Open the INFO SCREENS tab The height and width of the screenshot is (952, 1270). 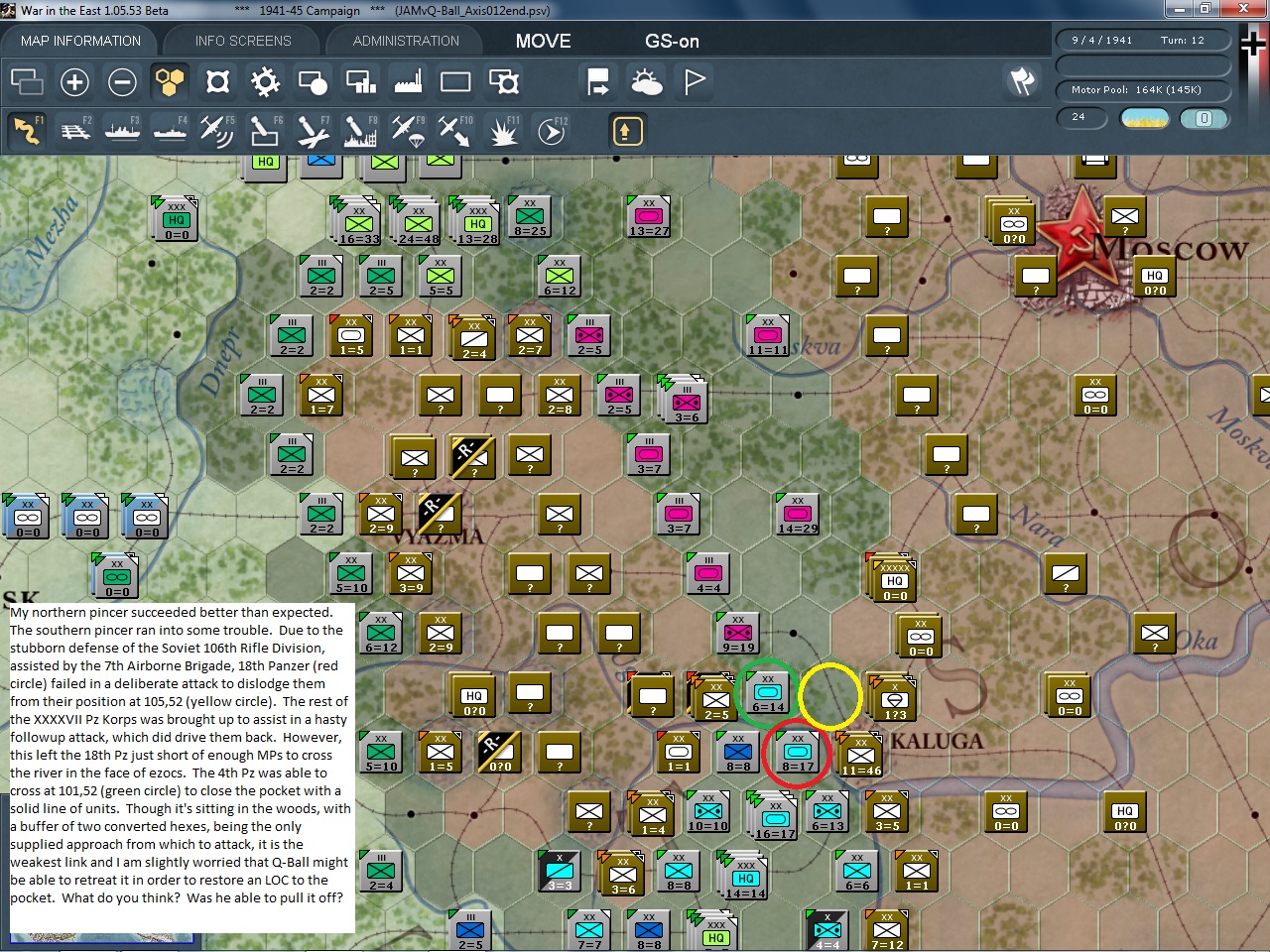coord(243,41)
